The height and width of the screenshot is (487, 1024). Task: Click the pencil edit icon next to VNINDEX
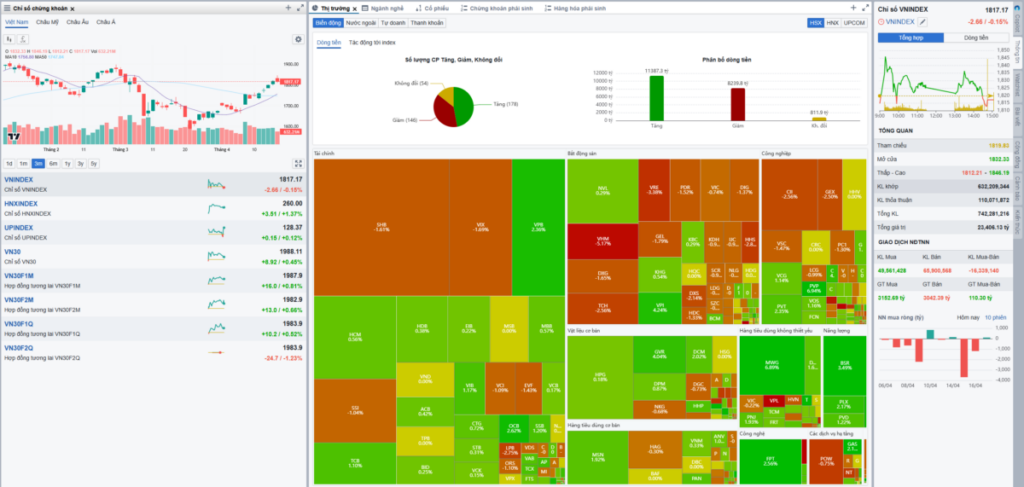923,20
